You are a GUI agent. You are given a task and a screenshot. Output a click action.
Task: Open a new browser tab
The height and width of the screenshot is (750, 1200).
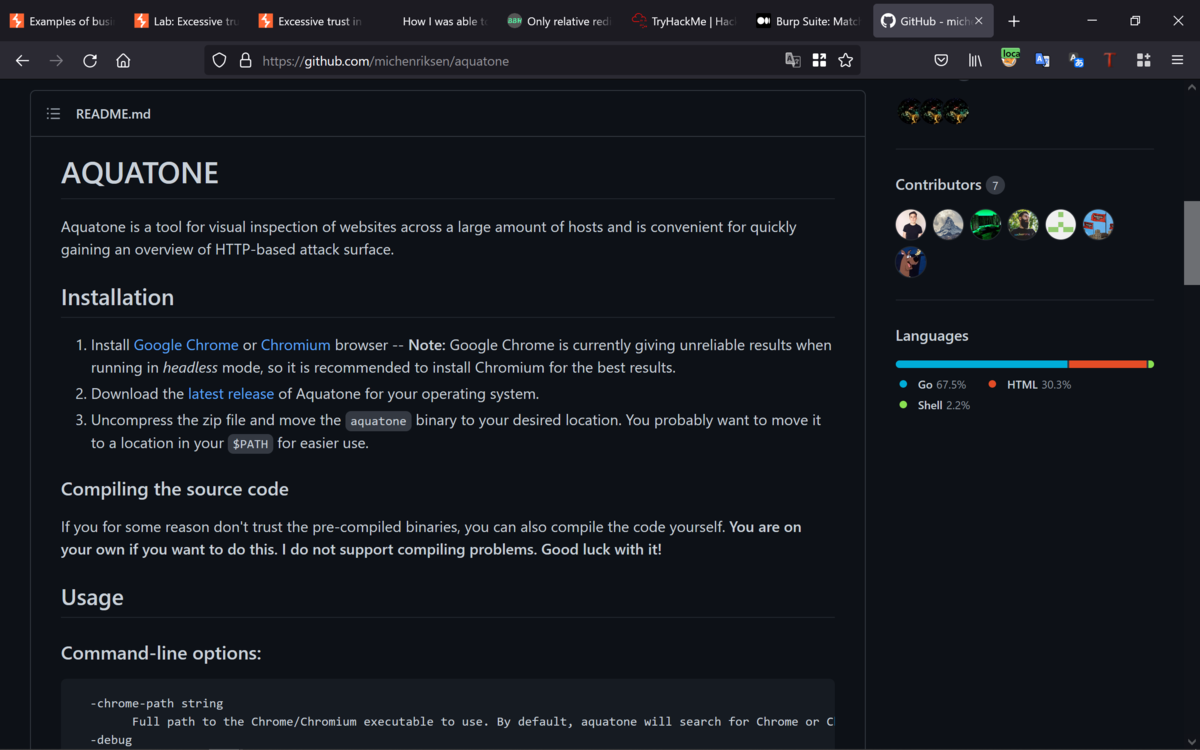tap(1014, 21)
